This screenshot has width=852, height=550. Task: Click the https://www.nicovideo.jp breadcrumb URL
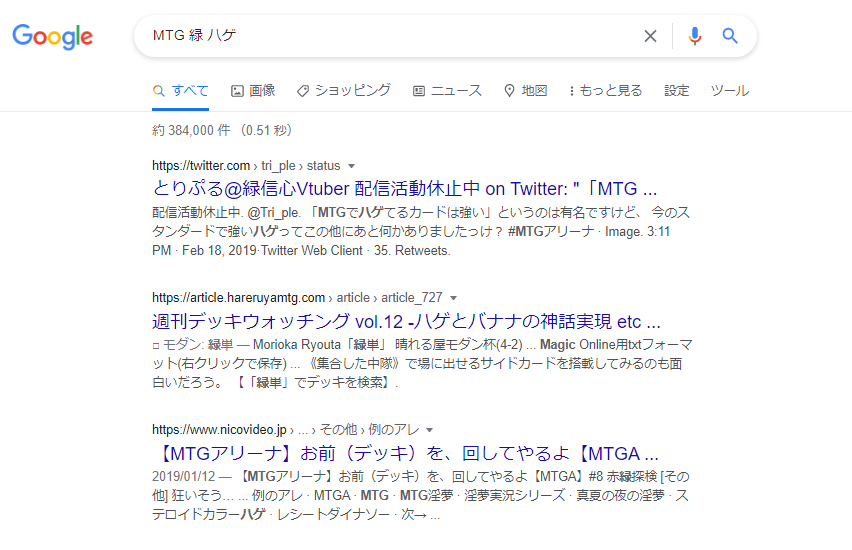[x=219, y=430]
